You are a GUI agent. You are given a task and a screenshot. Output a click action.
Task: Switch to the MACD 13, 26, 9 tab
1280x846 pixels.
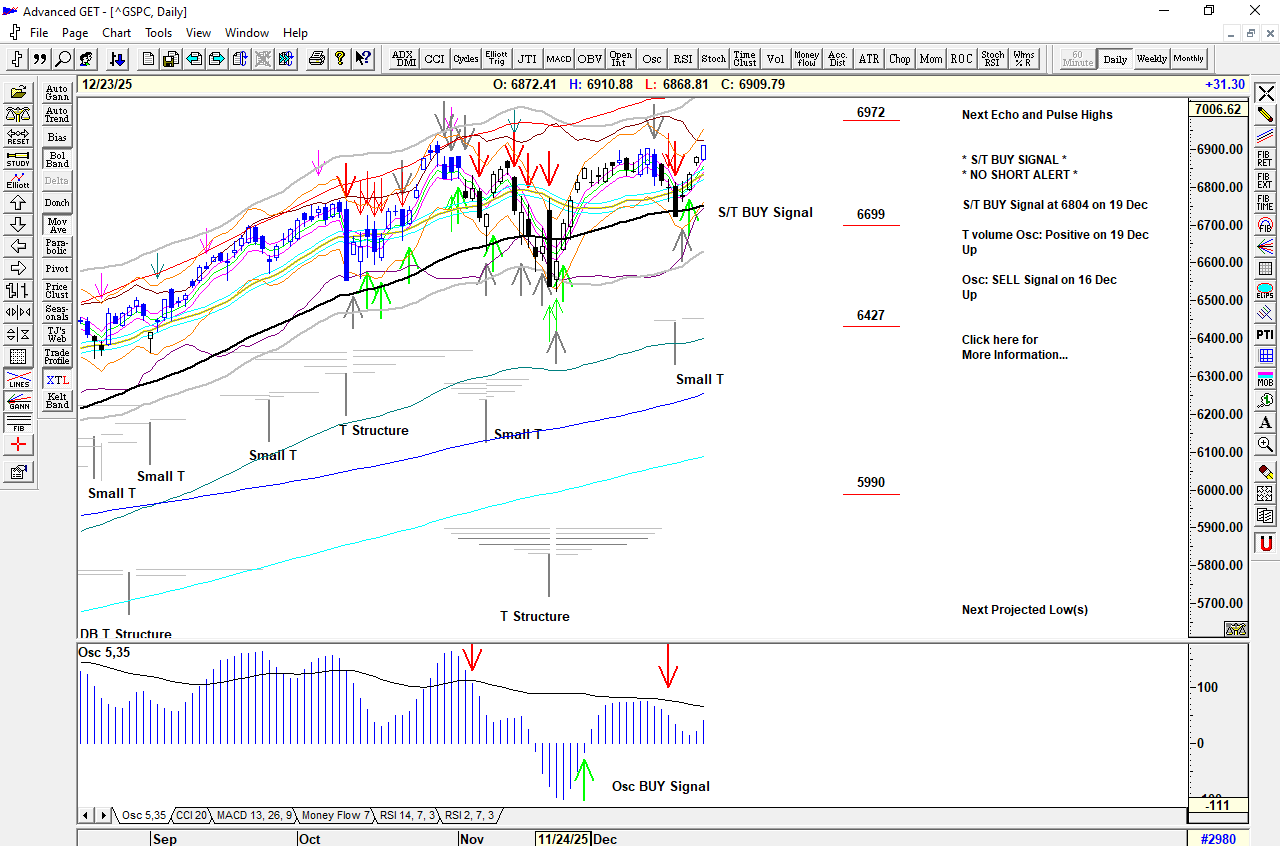click(254, 816)
